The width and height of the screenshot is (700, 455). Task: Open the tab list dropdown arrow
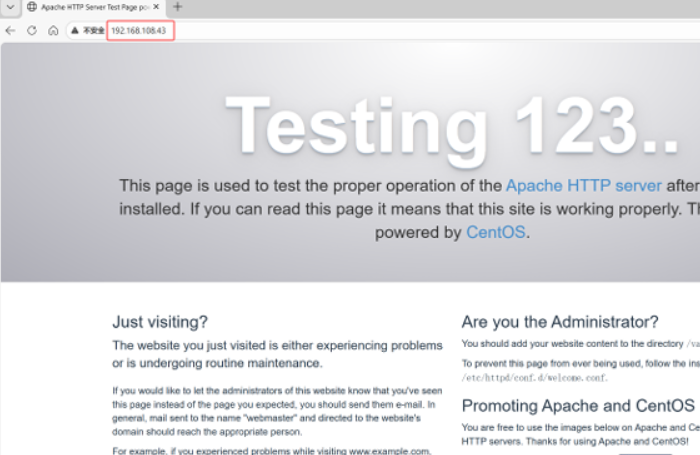click(10, 7)
